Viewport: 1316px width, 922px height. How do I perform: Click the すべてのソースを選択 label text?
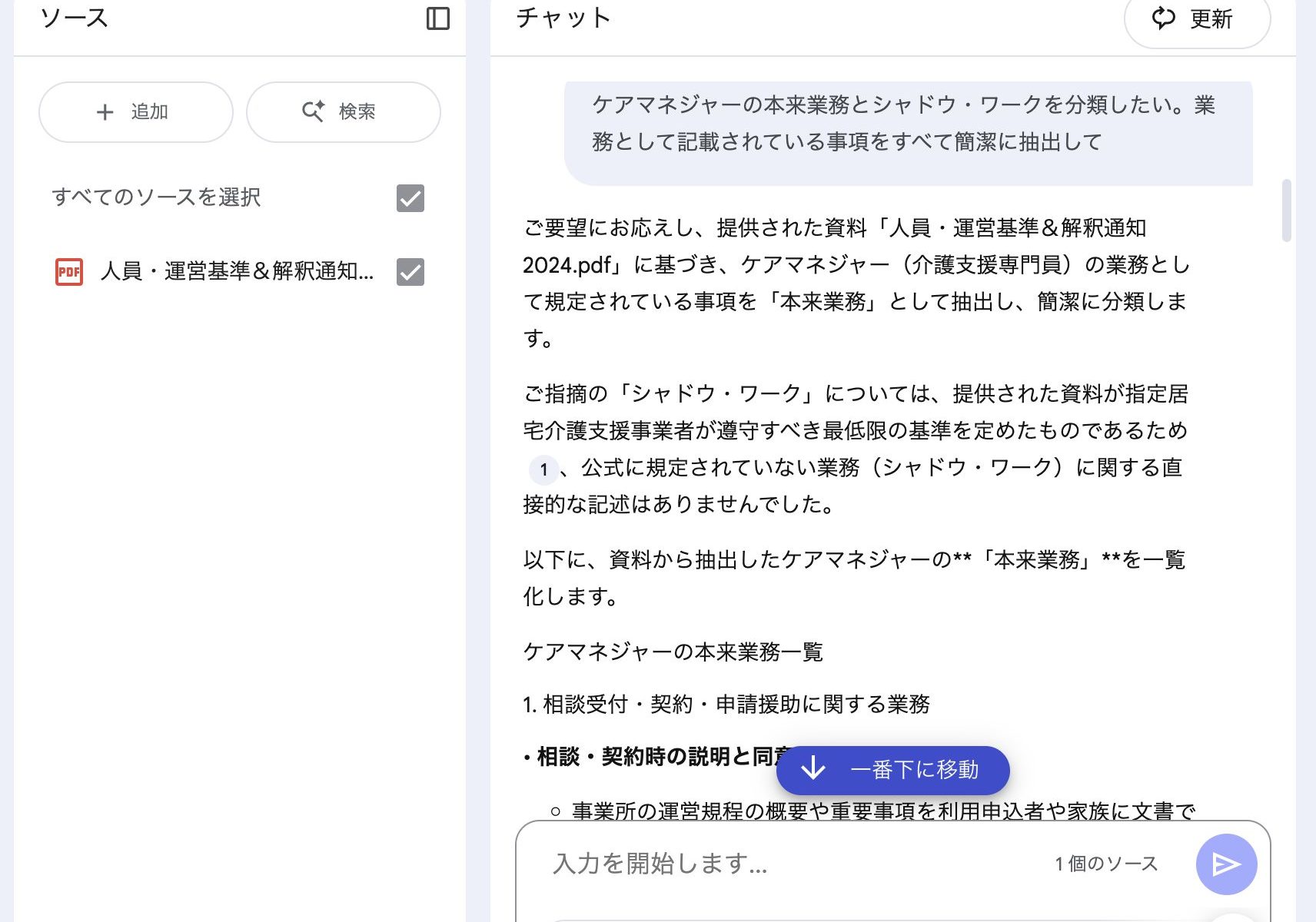pos(157,197)
